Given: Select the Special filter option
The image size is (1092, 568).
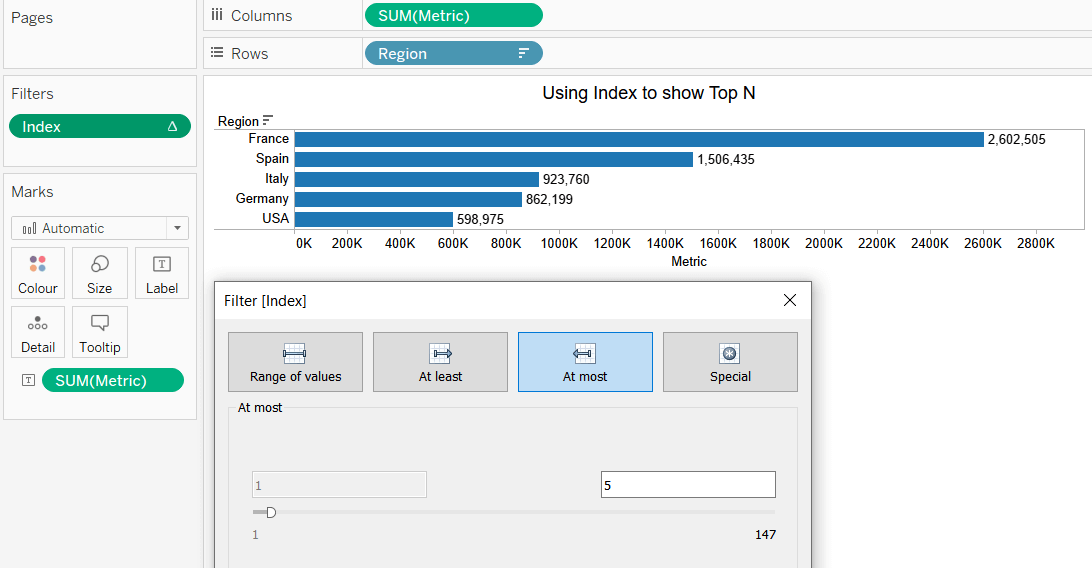Looking at the screenshot, I should (x=730, y=362).
